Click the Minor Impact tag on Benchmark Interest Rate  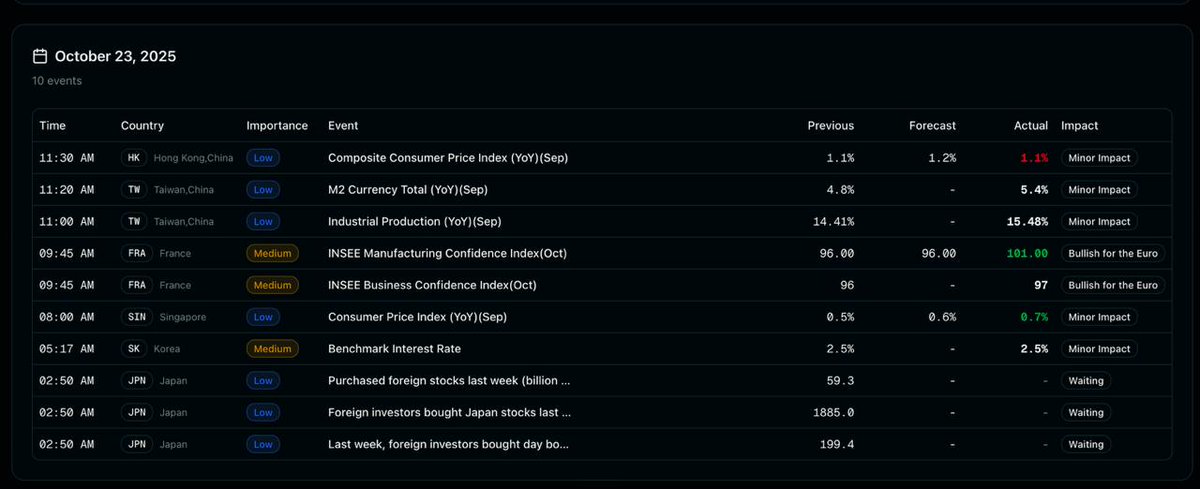(x=1099, y=349)
